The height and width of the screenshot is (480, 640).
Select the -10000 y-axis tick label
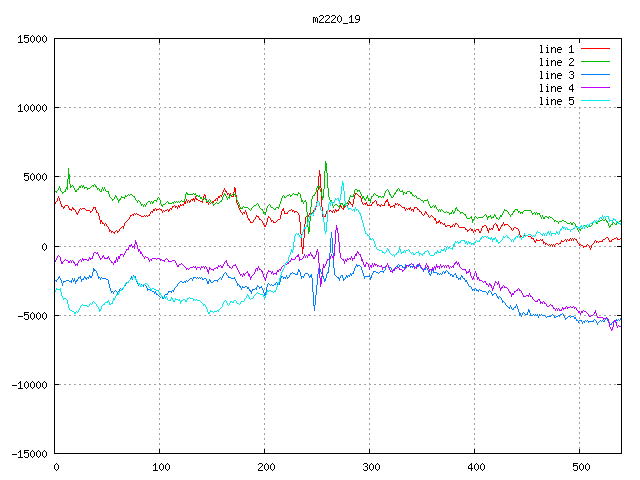29,384
